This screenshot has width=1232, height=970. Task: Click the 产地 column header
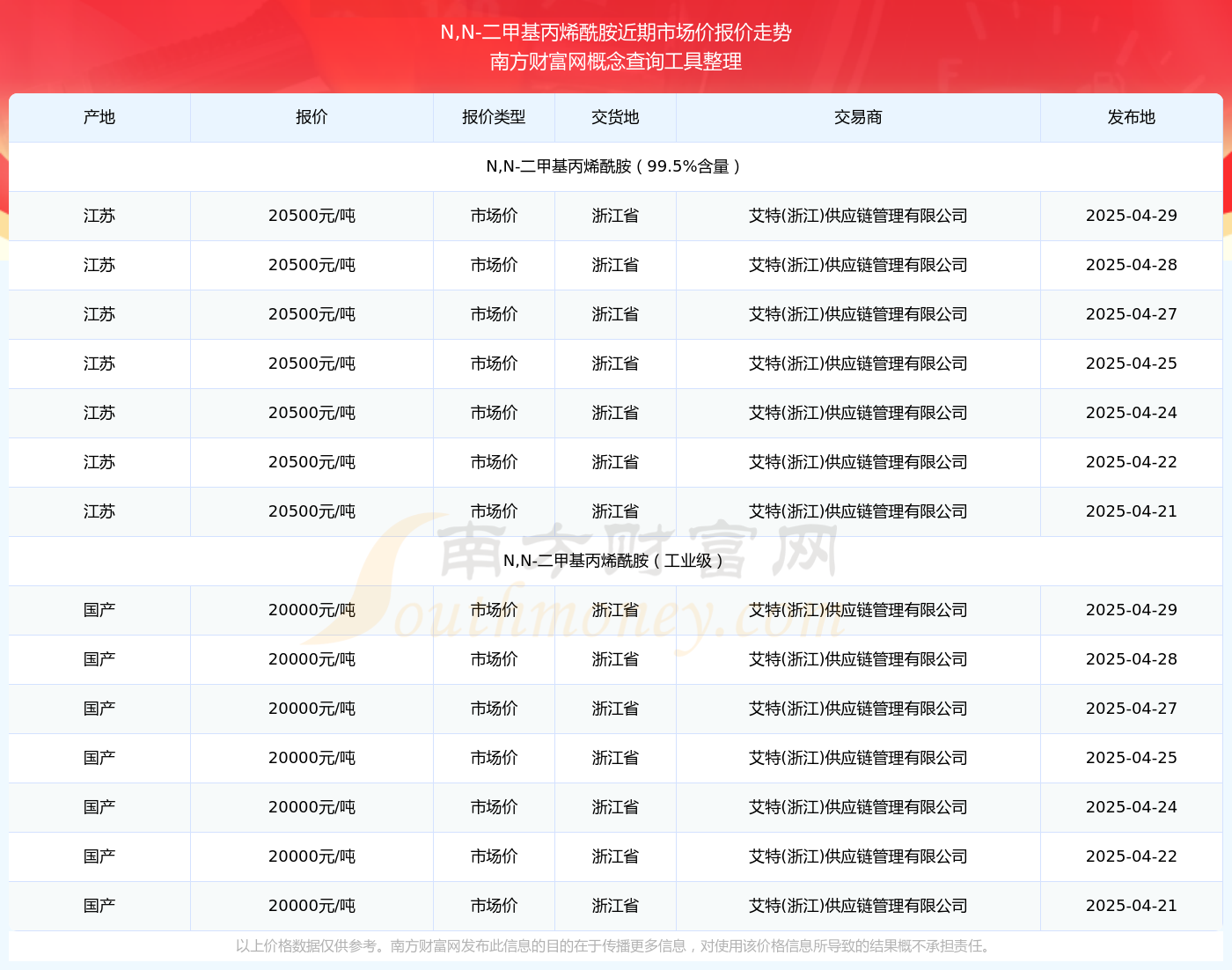tap(99, 117)
